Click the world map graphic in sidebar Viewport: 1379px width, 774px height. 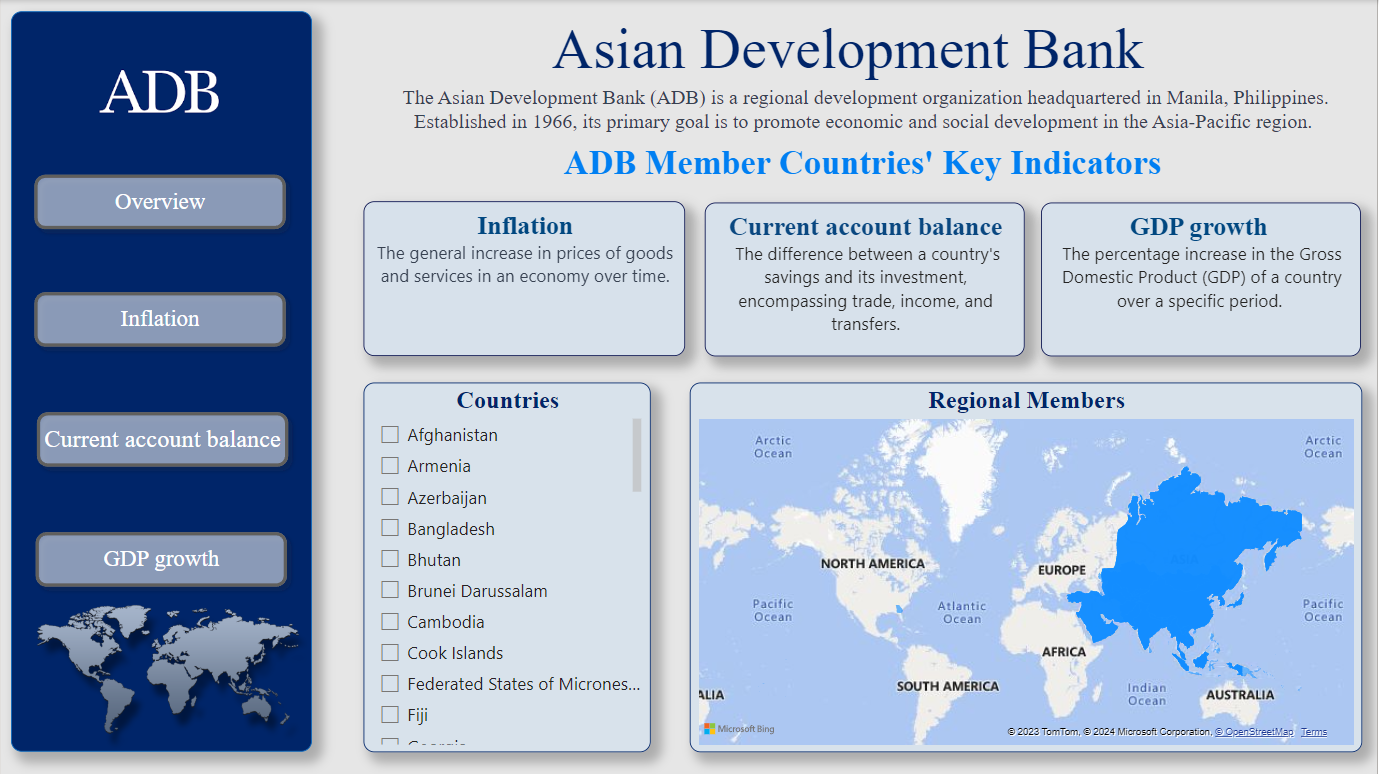(167, 666)
